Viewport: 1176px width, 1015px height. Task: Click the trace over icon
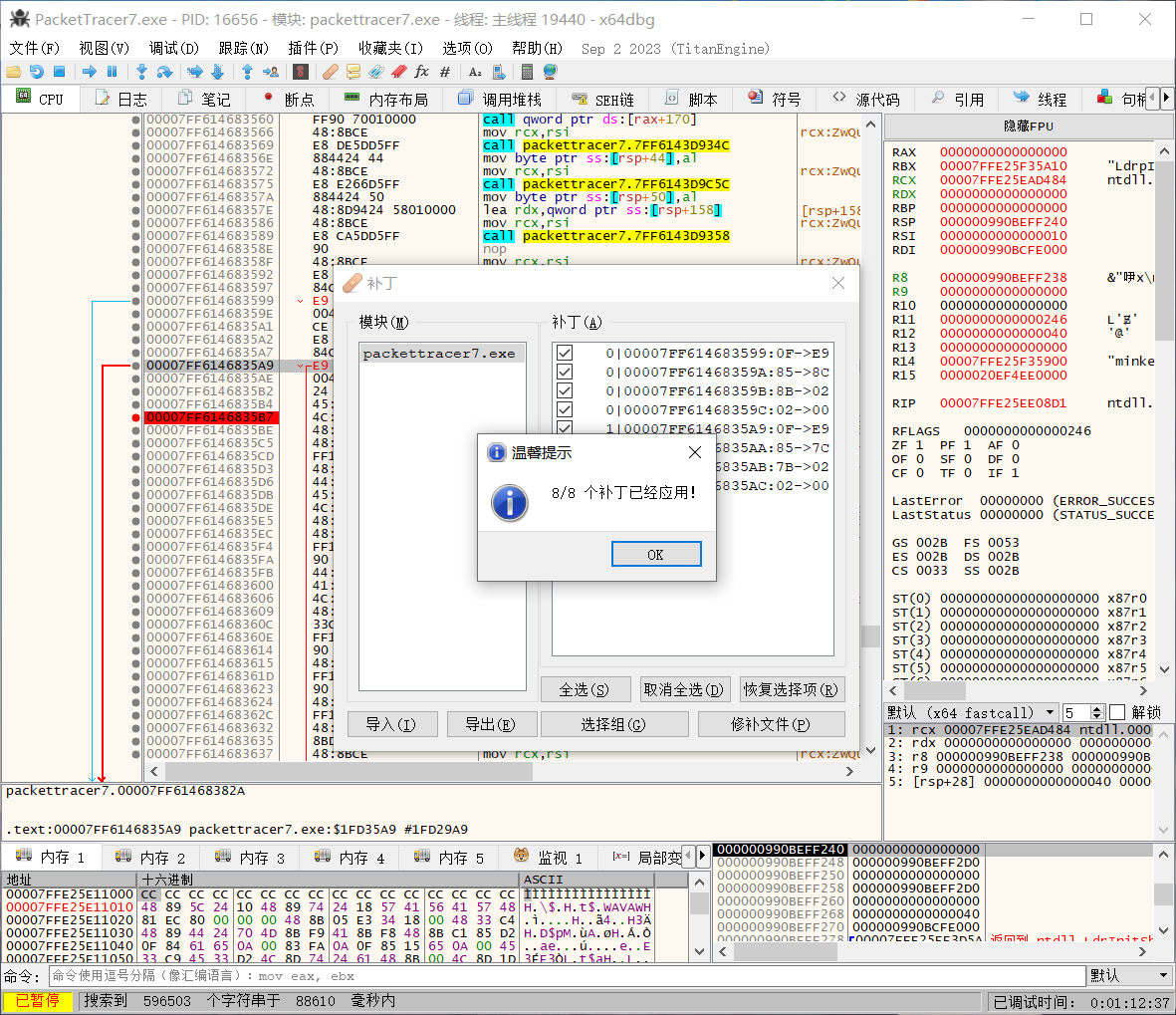click(x=217, y=72)
